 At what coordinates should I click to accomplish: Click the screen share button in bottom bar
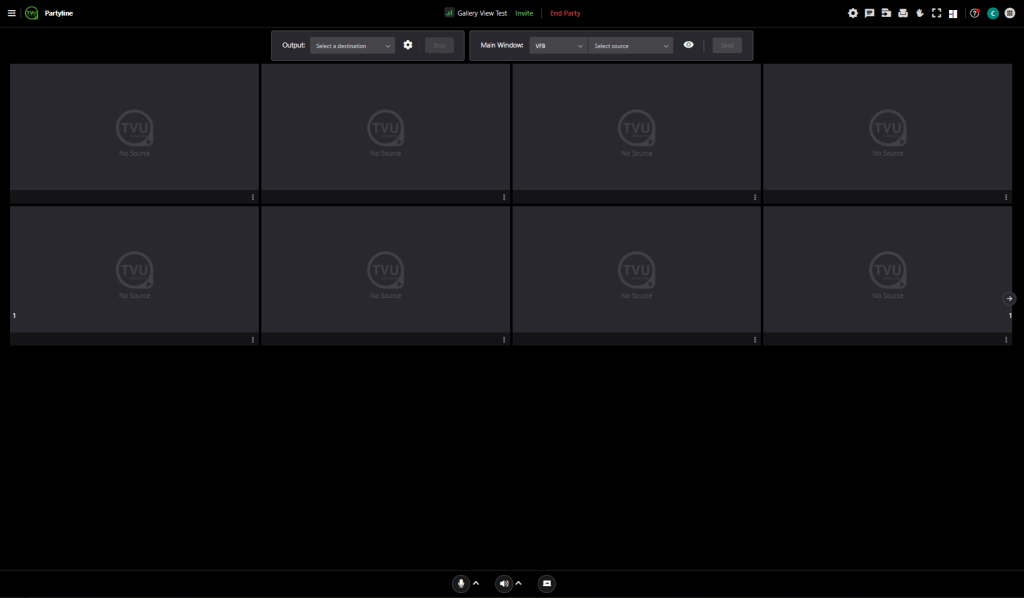pos(547,584)
